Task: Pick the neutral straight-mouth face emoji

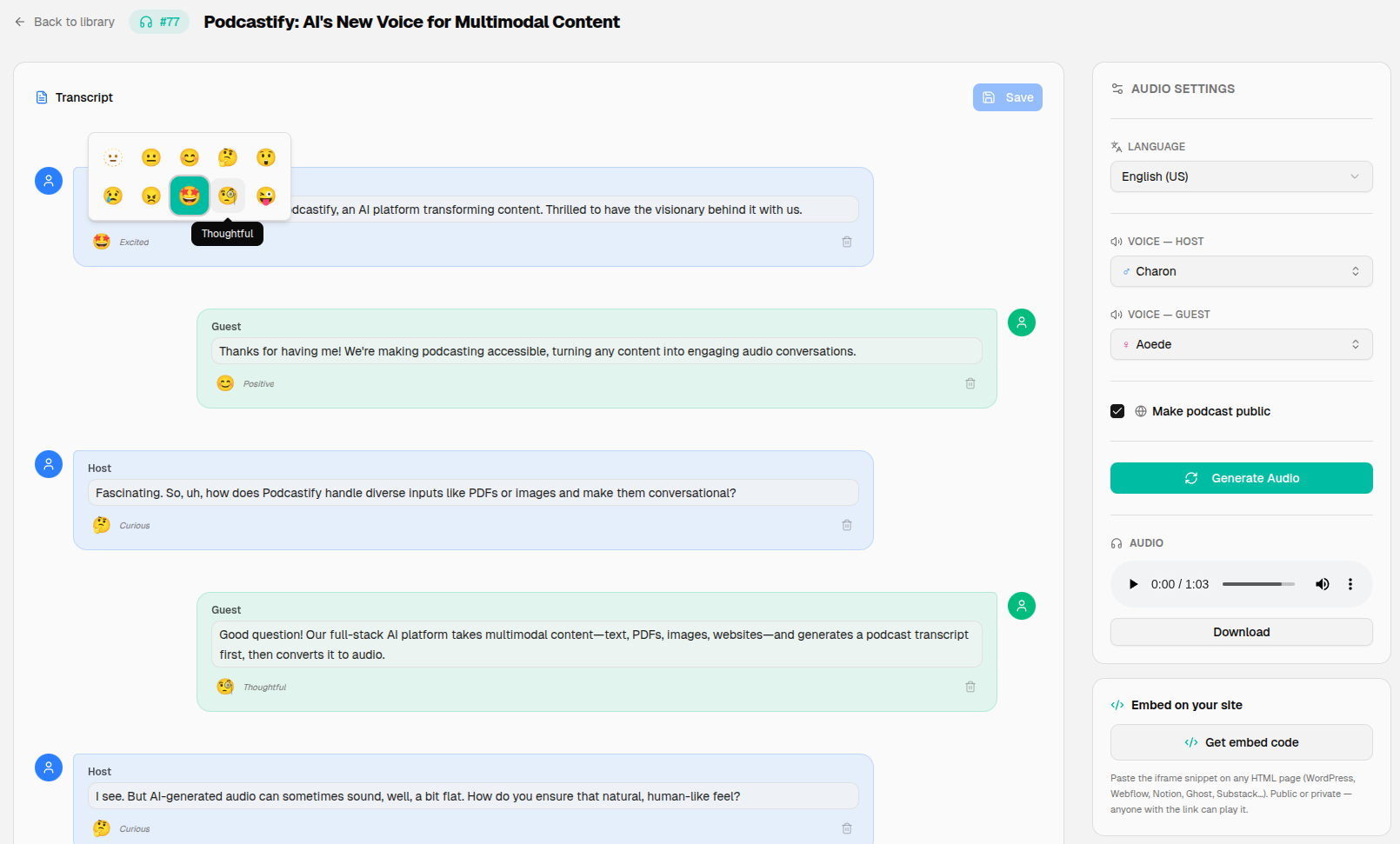Action: pyautogui.click(x=151, y=157)
